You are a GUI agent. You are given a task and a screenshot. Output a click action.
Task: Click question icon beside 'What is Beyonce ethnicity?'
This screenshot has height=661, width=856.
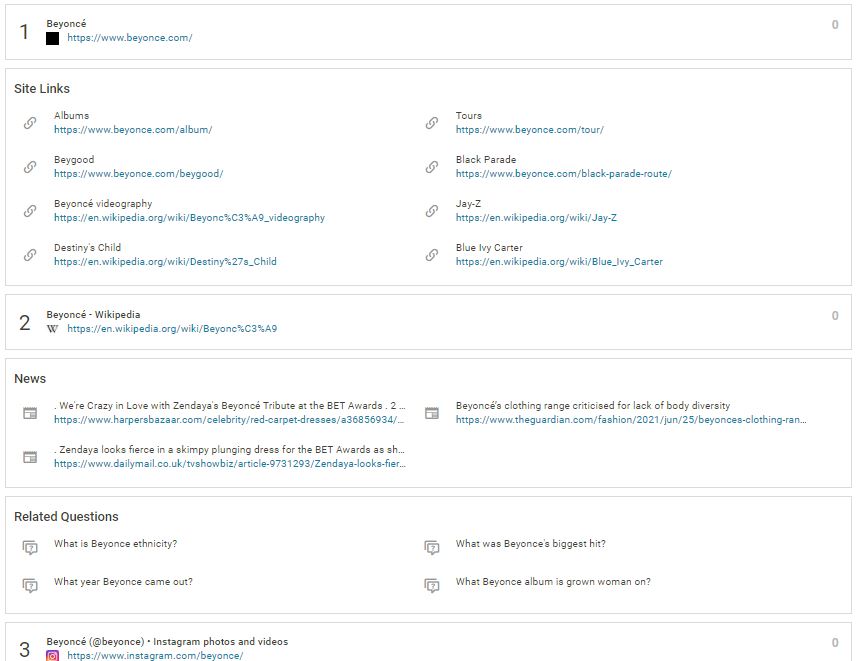(x=30, y=547)
